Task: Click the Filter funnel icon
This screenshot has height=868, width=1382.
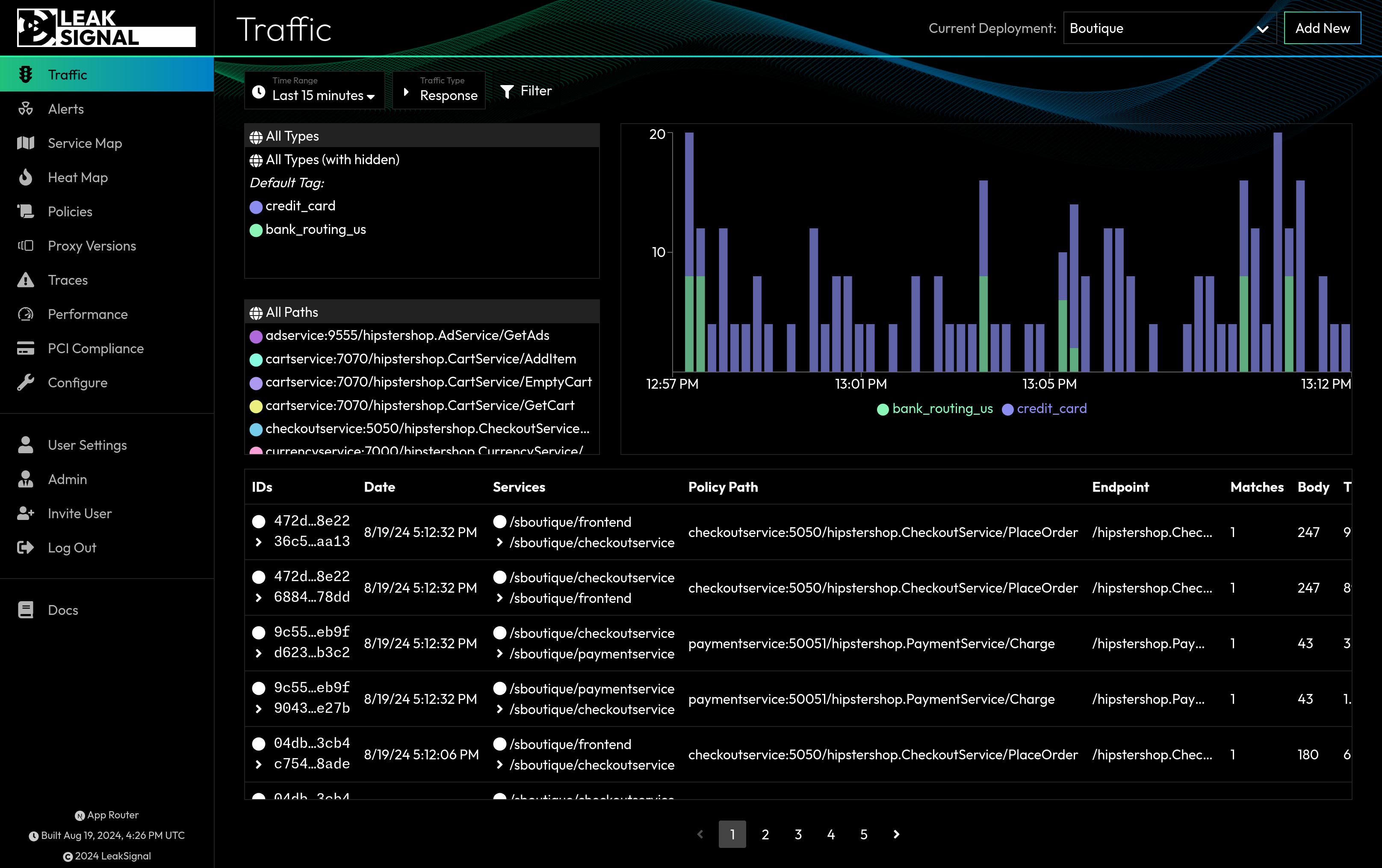Action: pyautogui.click(x=507, y=91)
